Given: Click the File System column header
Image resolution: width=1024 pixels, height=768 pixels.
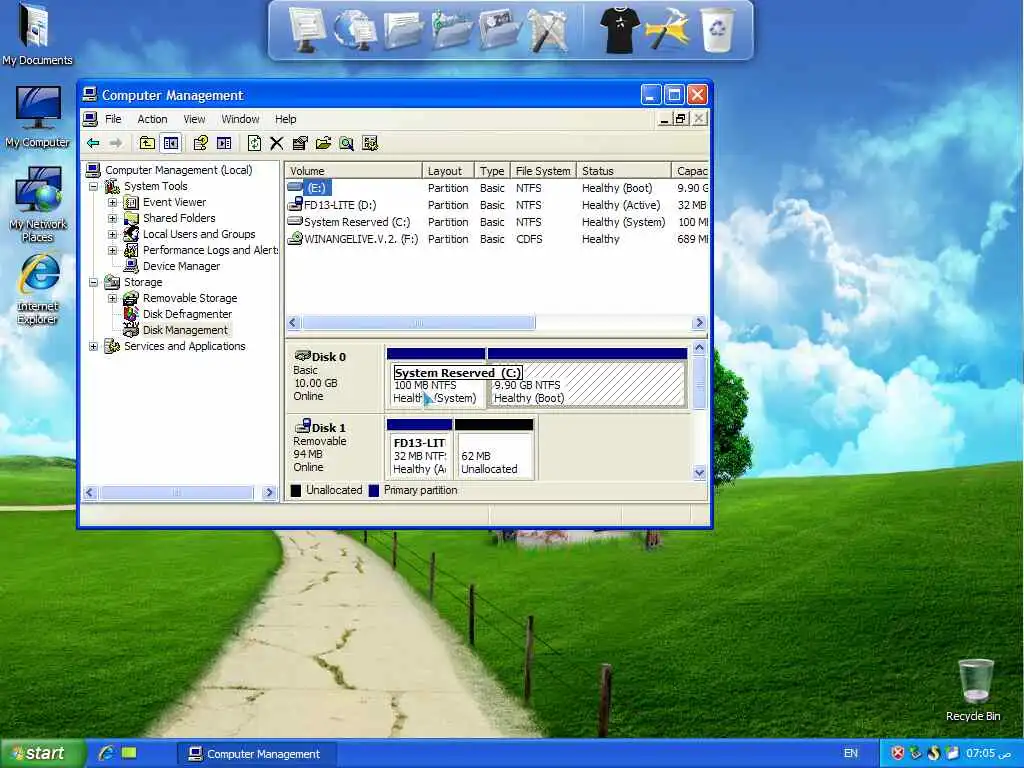Looking at the screenshot, I should pyautogui.click(x=543, y=170).
